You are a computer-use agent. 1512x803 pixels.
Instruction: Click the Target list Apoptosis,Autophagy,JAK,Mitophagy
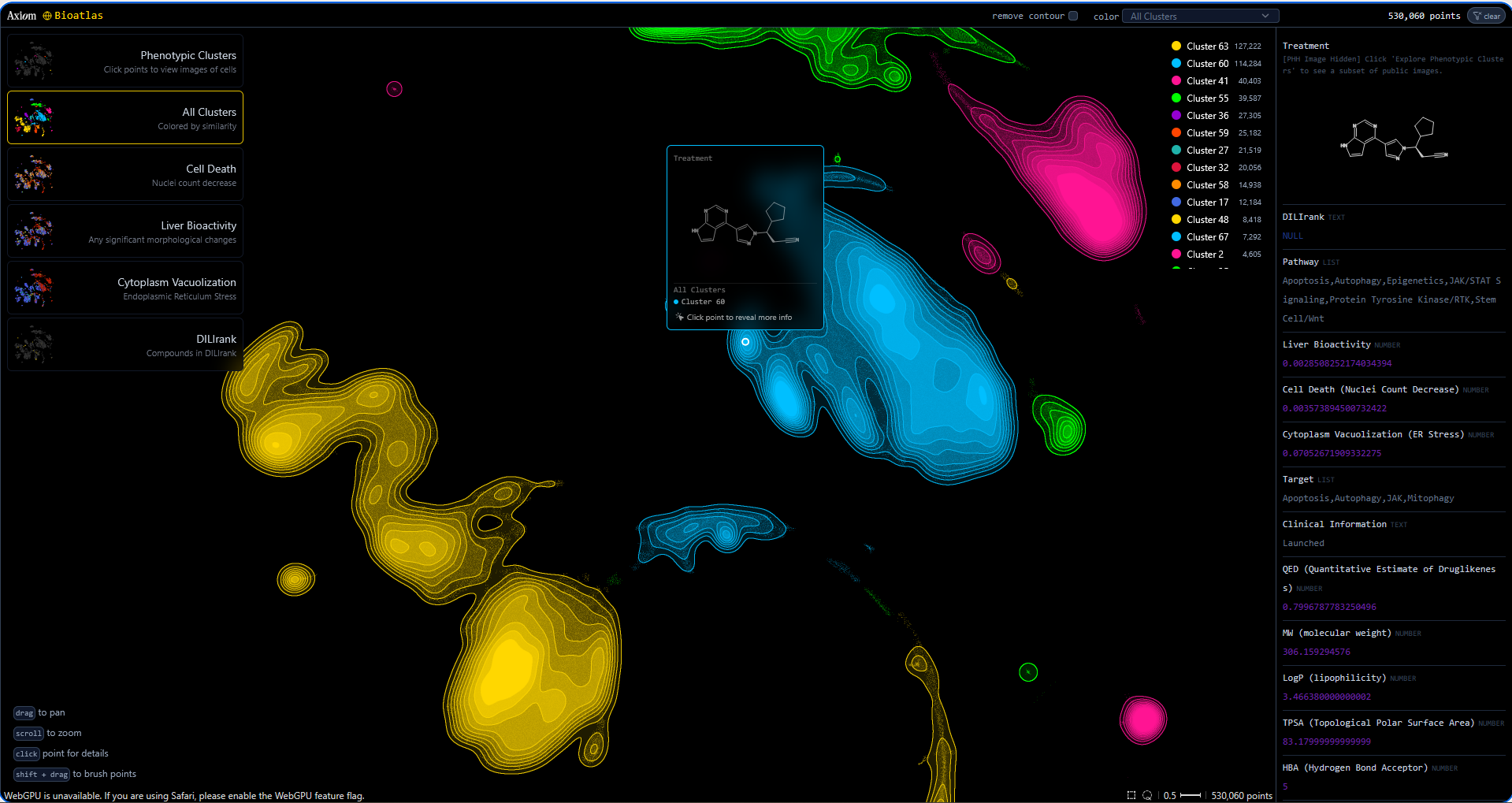tap(1368, 498)
